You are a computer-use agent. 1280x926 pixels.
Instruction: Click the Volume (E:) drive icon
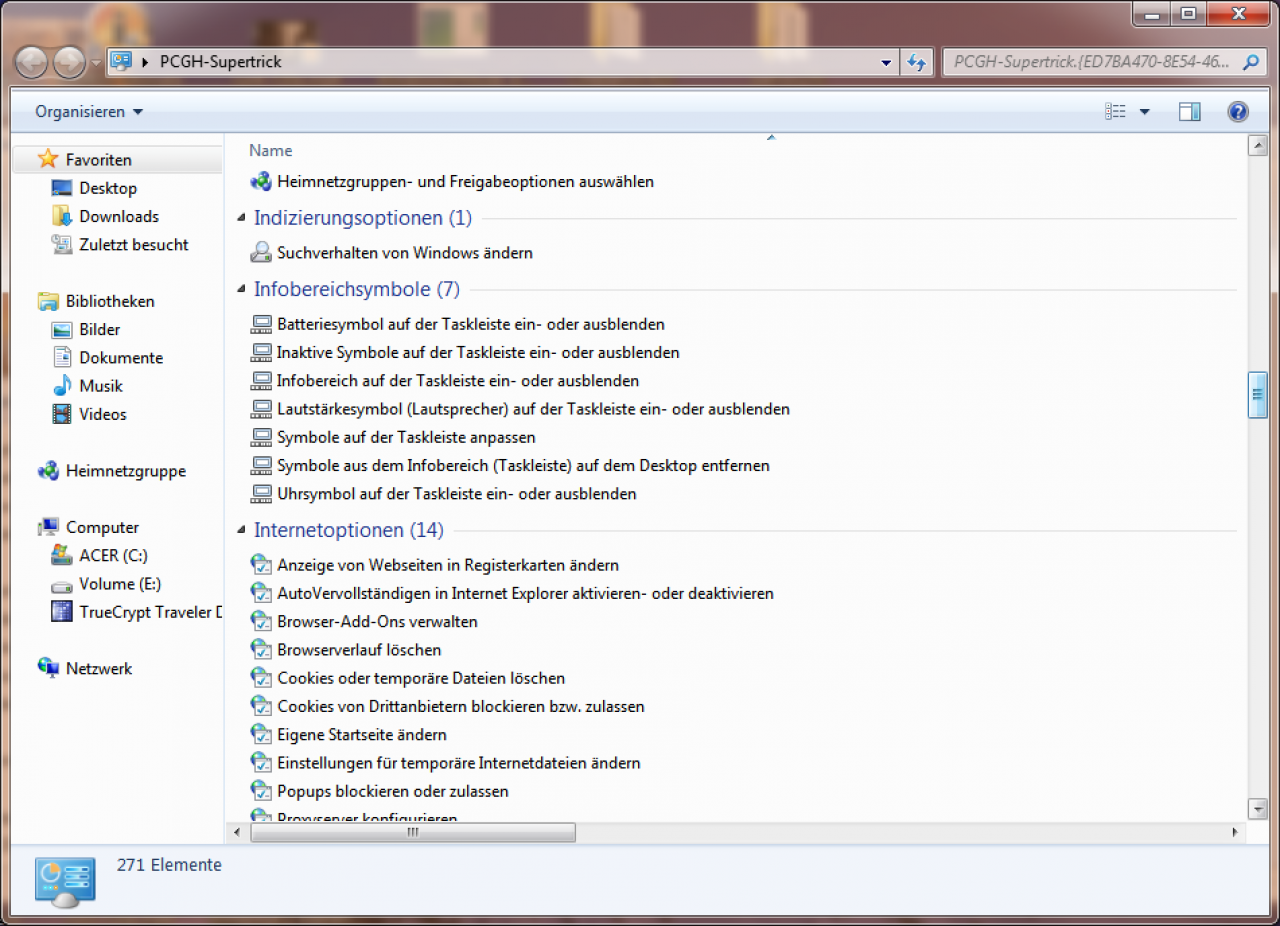62,585
